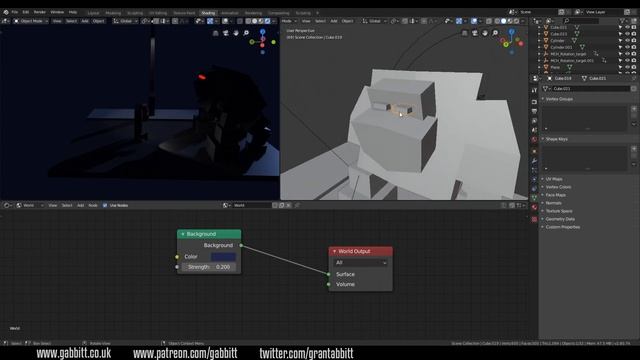Open the All target dropdown in World Output

pos(361,263)
